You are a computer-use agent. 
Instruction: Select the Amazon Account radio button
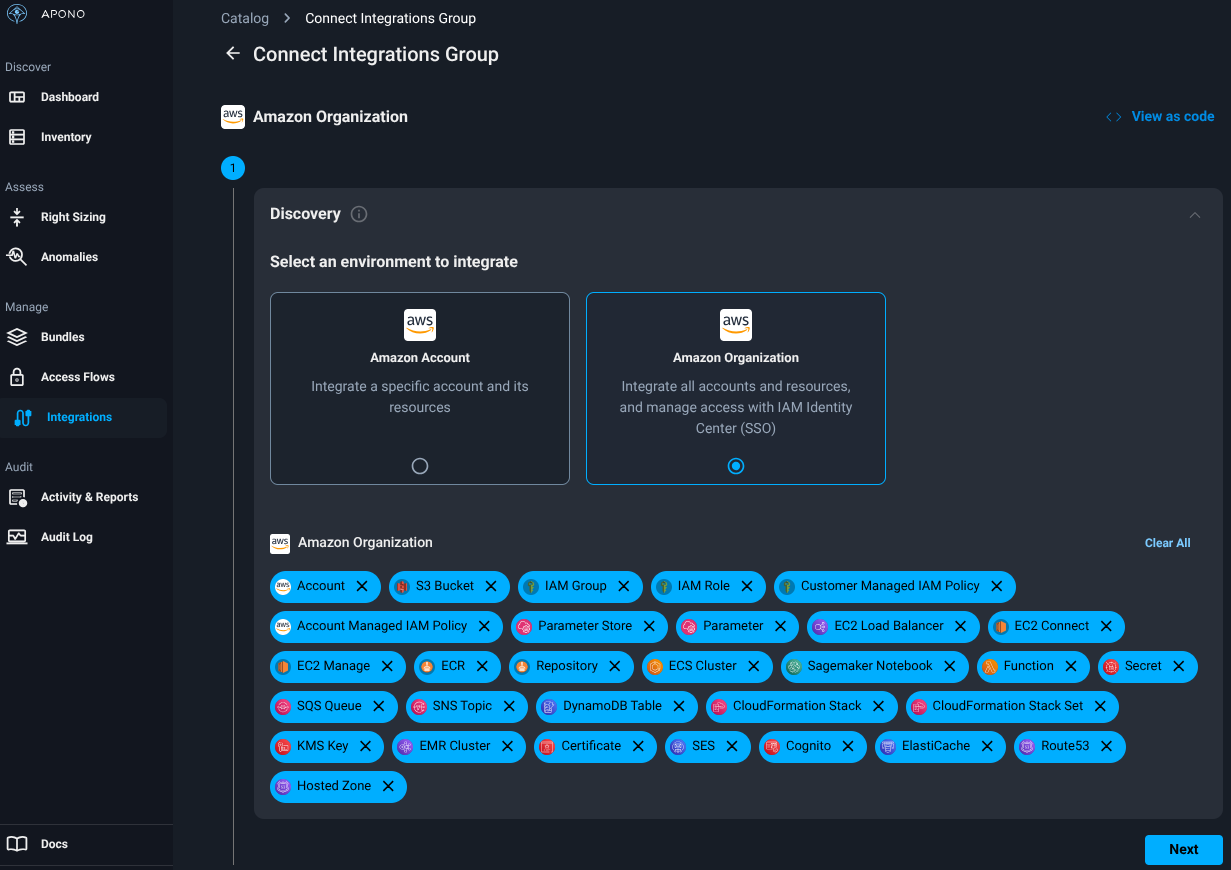point(419,465)
